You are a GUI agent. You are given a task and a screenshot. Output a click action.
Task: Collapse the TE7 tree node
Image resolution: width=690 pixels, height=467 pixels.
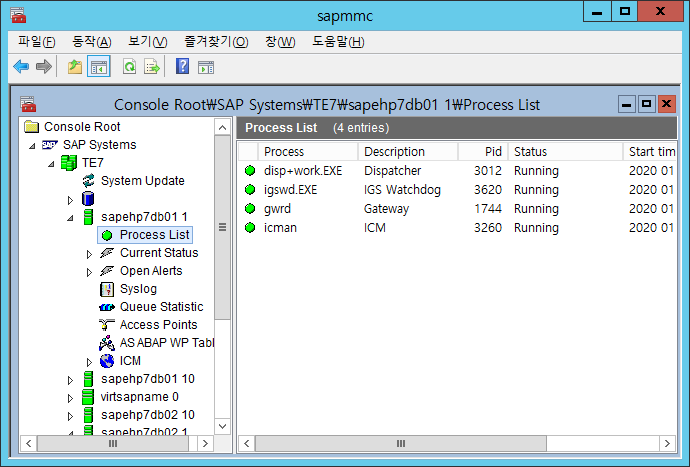click(51, 164)
